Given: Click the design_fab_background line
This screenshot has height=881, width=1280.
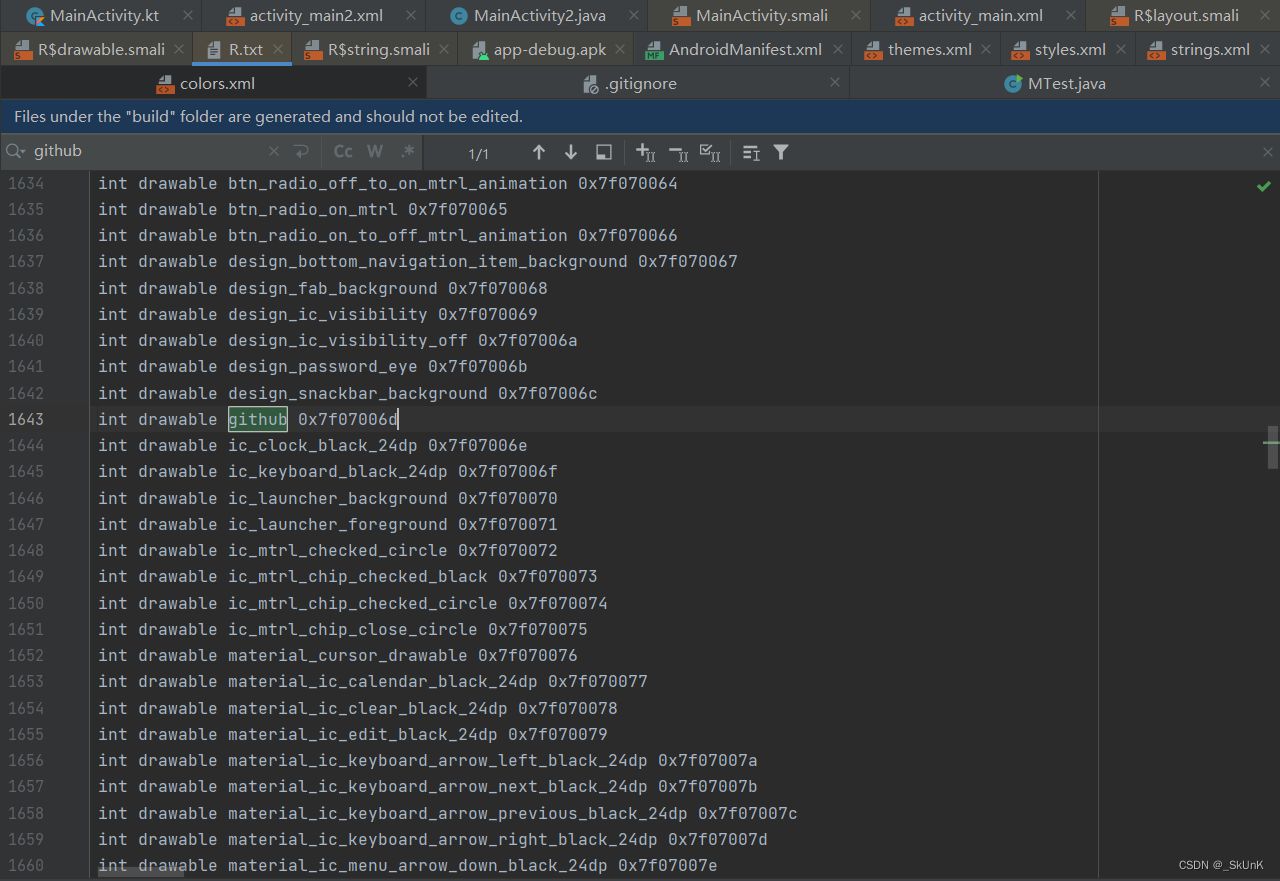Looking at the screenshot, I should [323, 288].
